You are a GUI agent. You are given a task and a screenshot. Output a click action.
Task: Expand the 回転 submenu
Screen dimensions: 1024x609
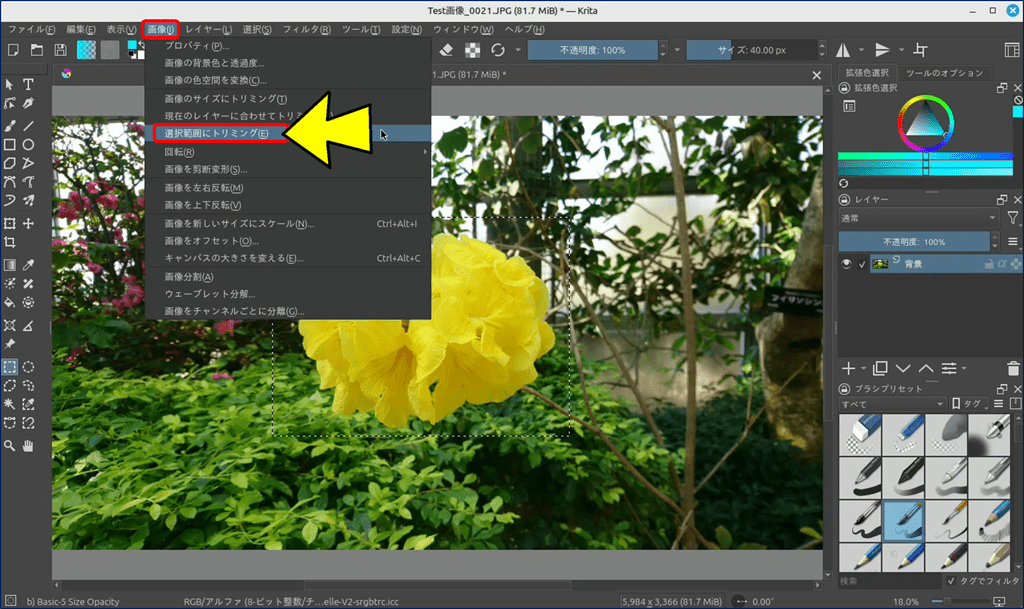tap(288, 152)
